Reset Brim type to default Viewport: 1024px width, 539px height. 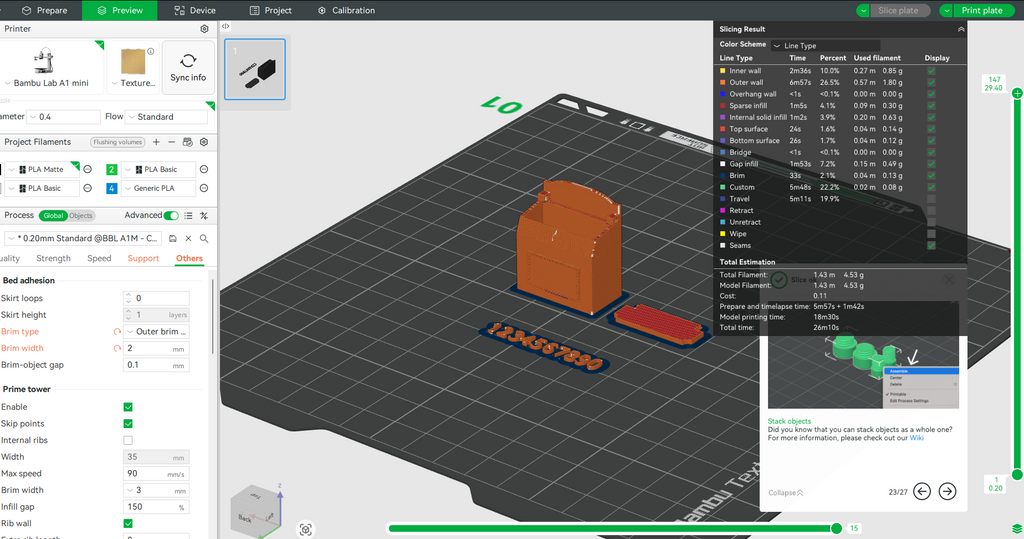click(117, 332)
